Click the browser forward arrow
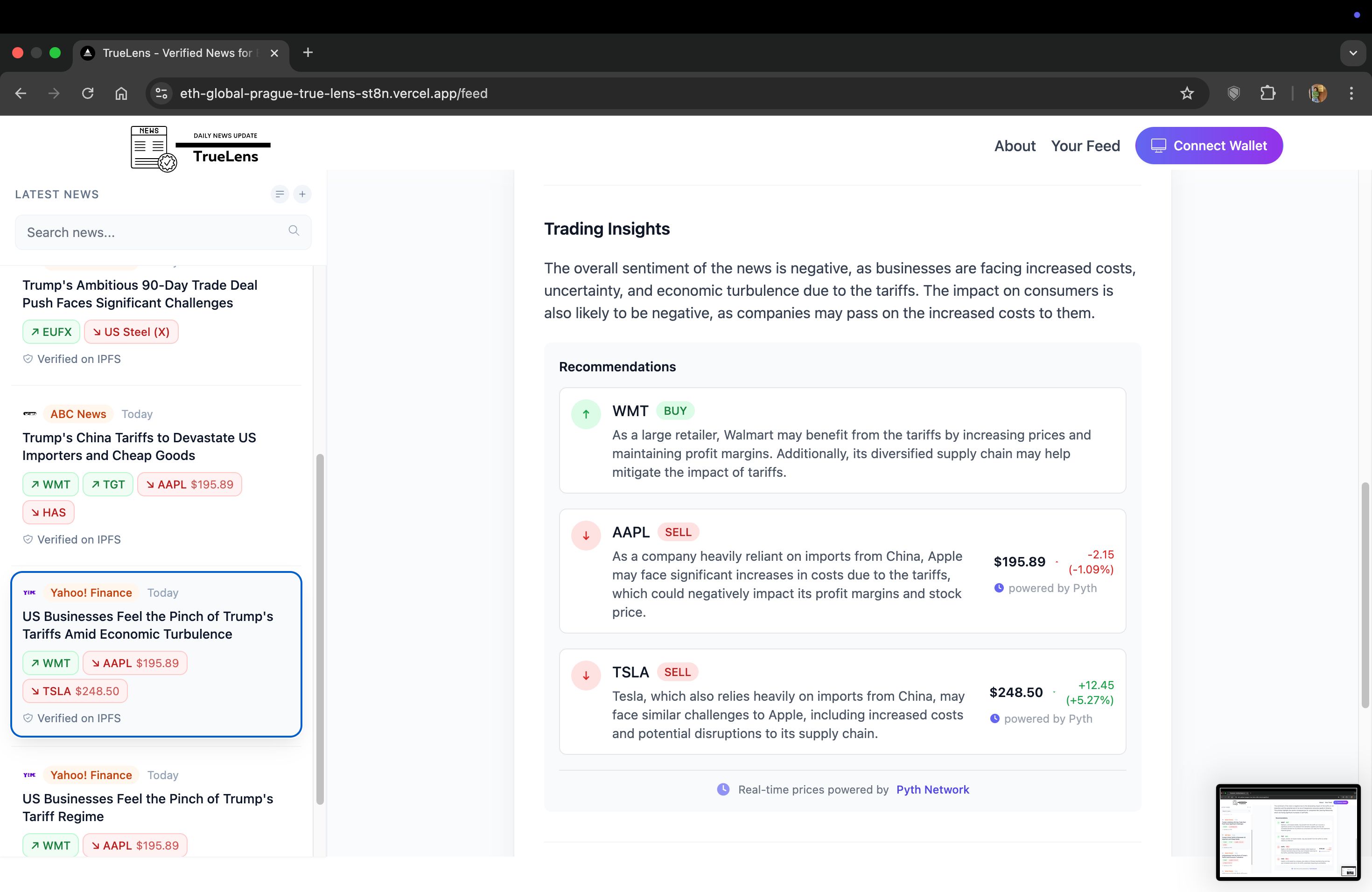The width and height of the screenshot is (1372, 892). pos(54,93)
